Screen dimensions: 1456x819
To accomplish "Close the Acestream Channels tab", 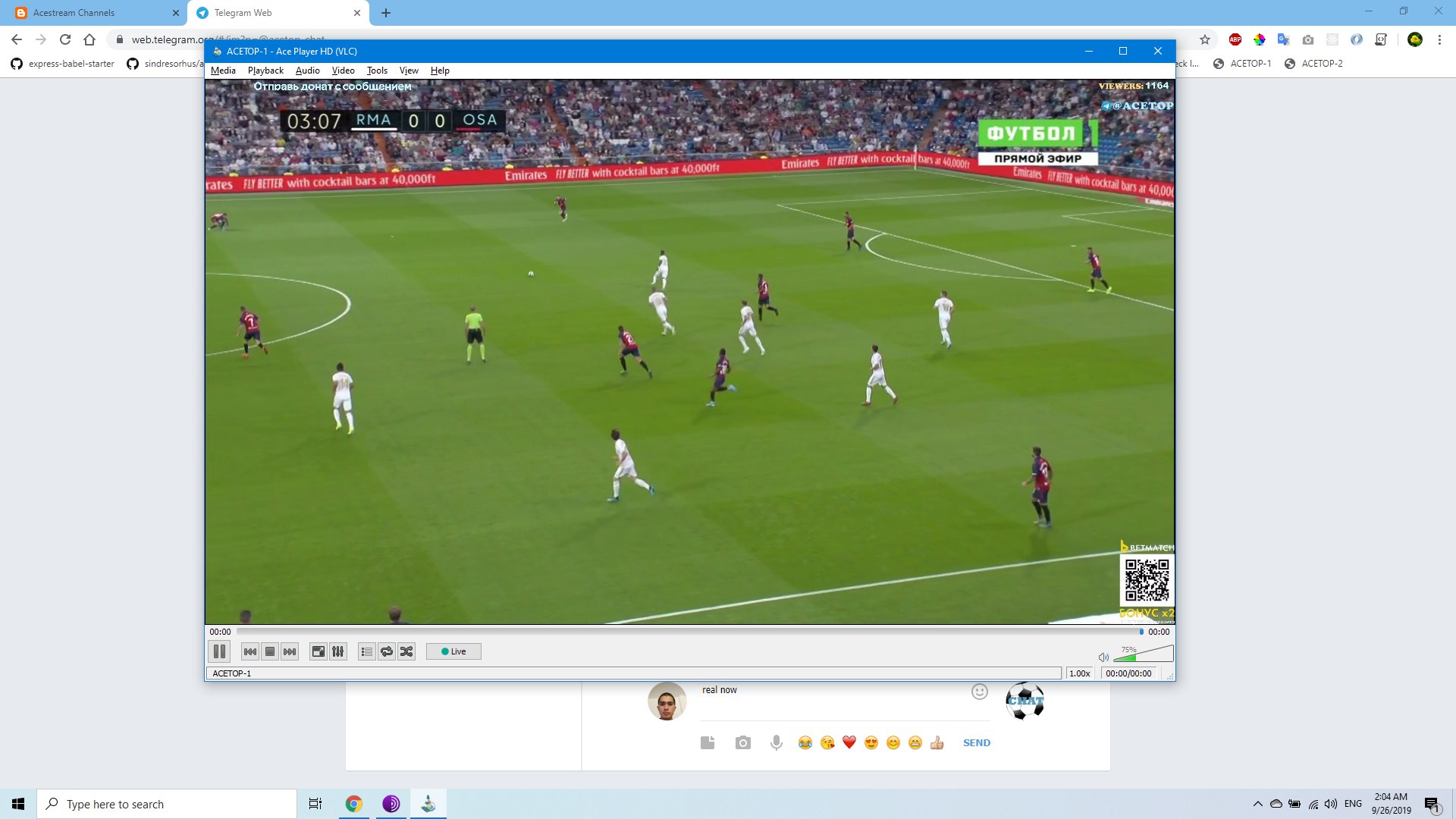I will tap(175, 13).
